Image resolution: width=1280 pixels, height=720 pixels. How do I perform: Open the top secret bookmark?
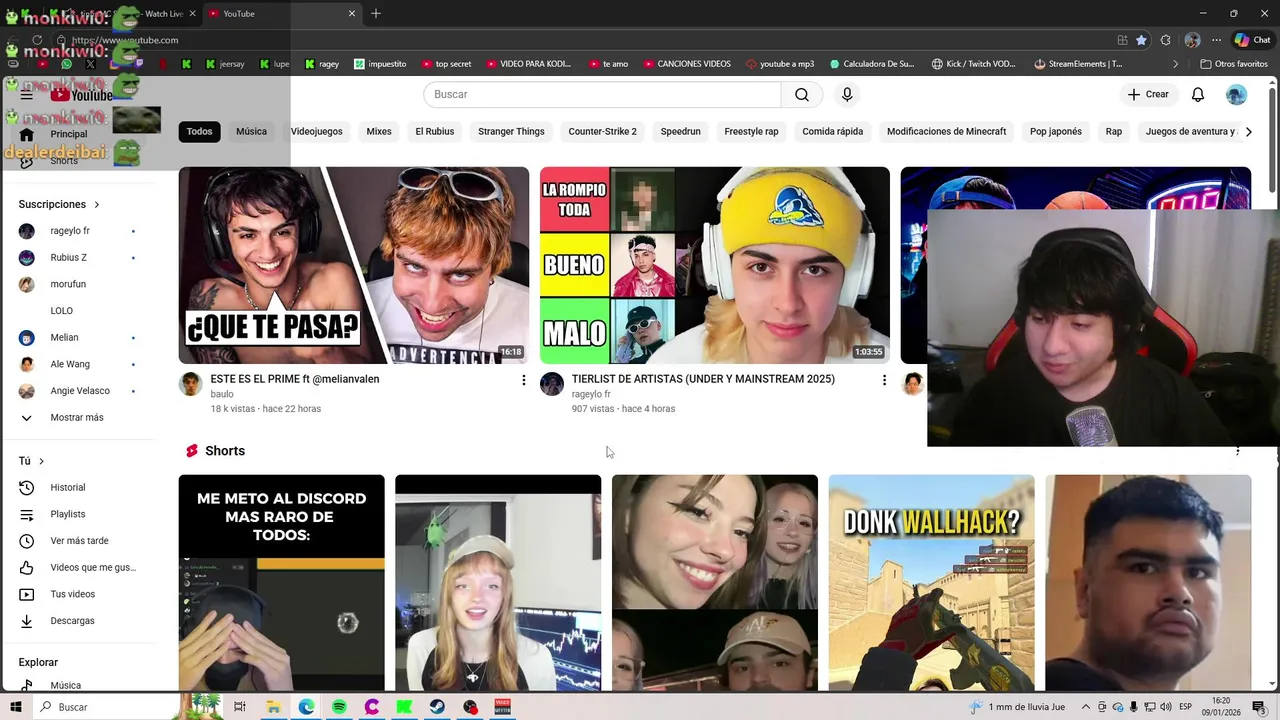point(447,64)
